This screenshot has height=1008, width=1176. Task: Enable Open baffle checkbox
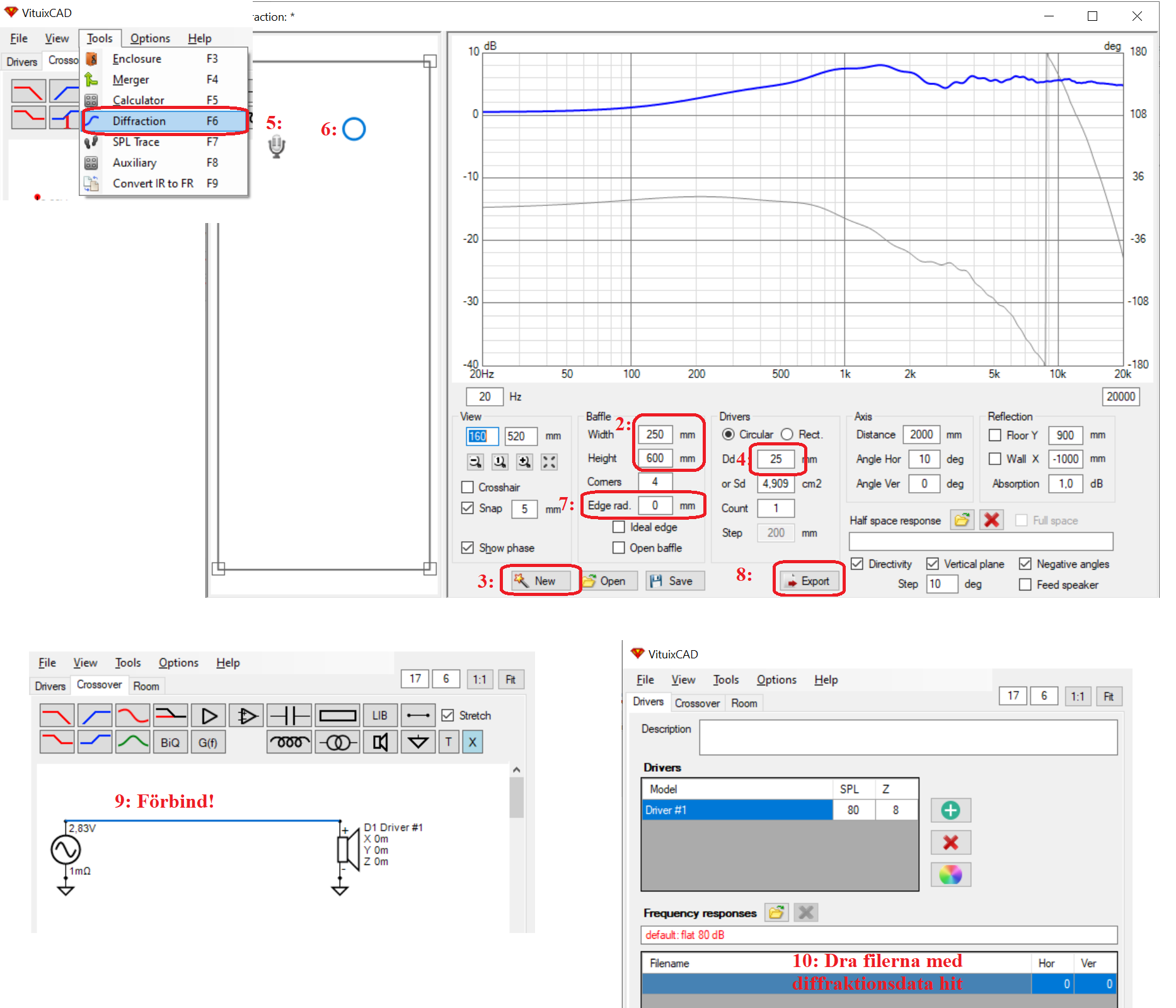tap(619, 547)
